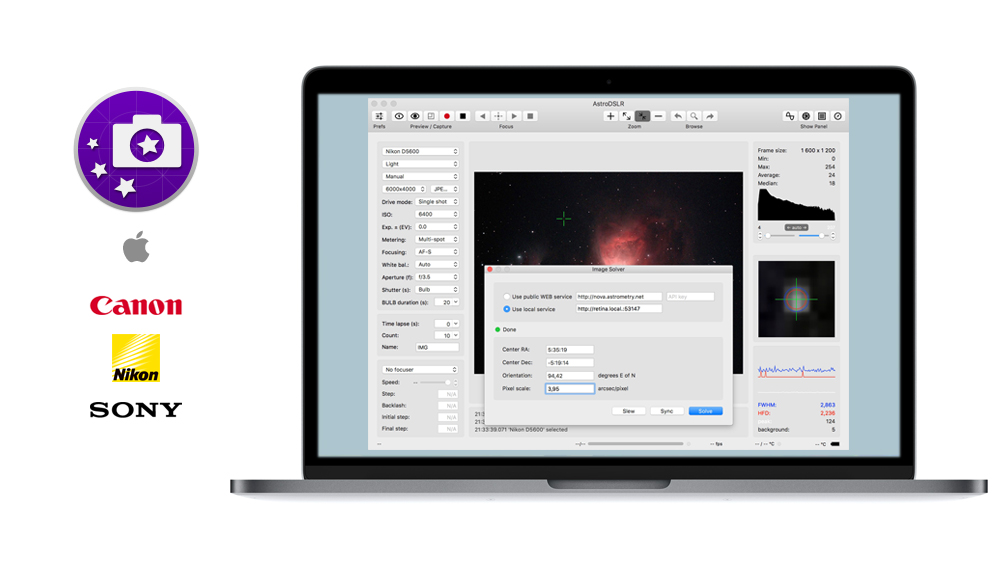This screenshot has width=1000, height=565.
Task: Click the blue histogram stretch slider
Action: (812, 236)
